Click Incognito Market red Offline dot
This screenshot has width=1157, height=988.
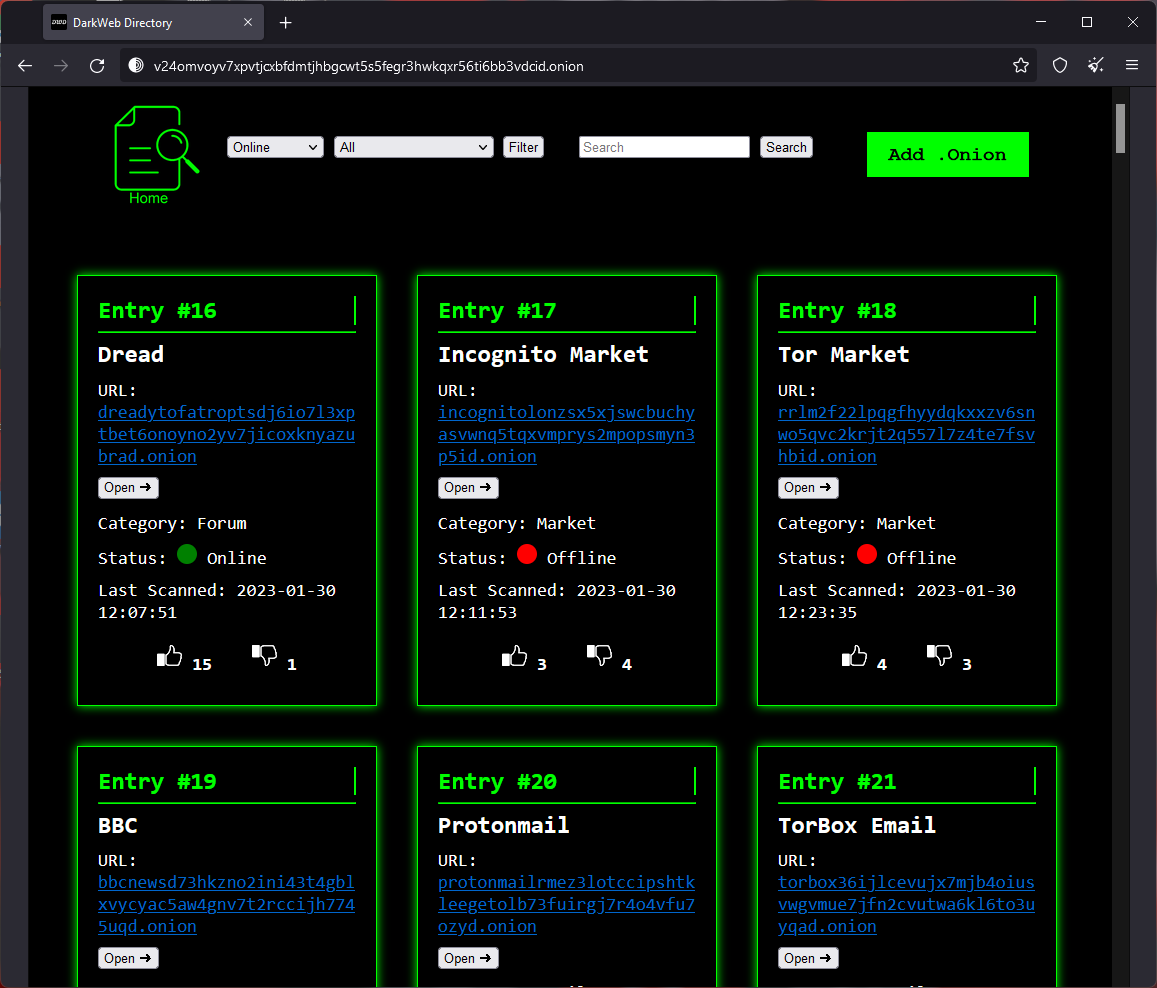tap(527, 554)
